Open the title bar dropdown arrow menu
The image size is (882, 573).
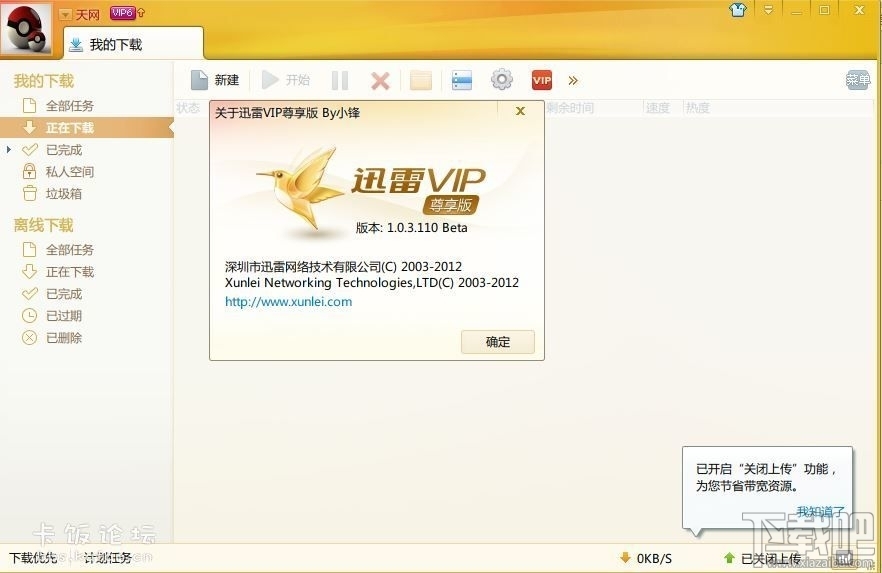(768, 10)
